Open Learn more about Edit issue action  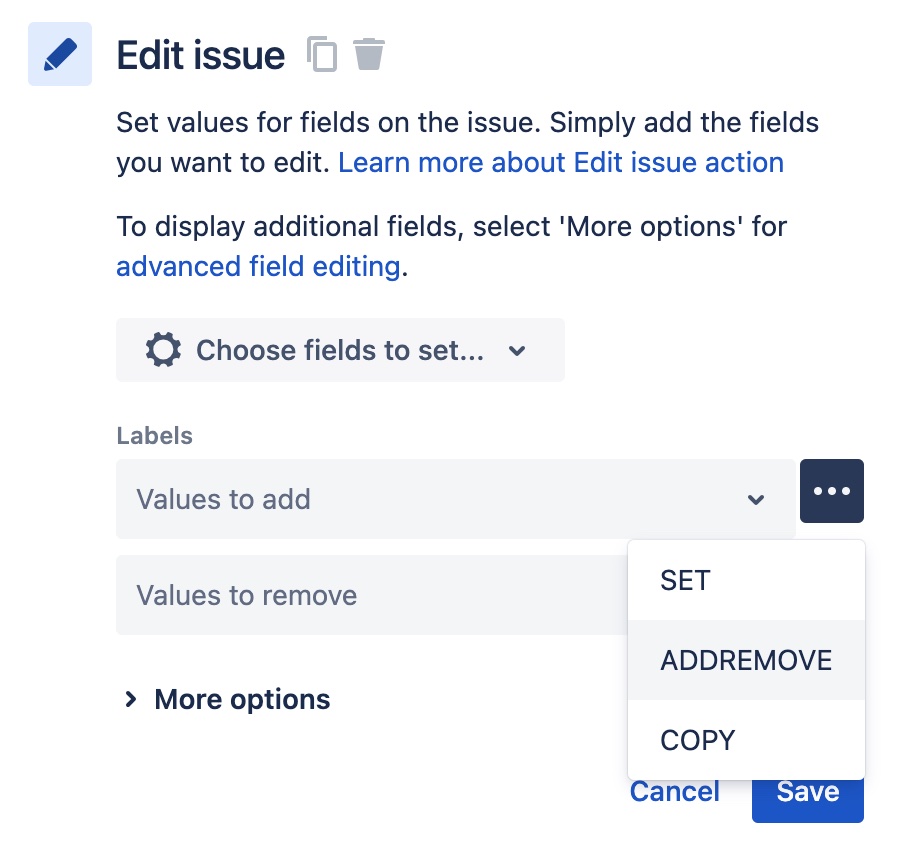coord(562,162)
